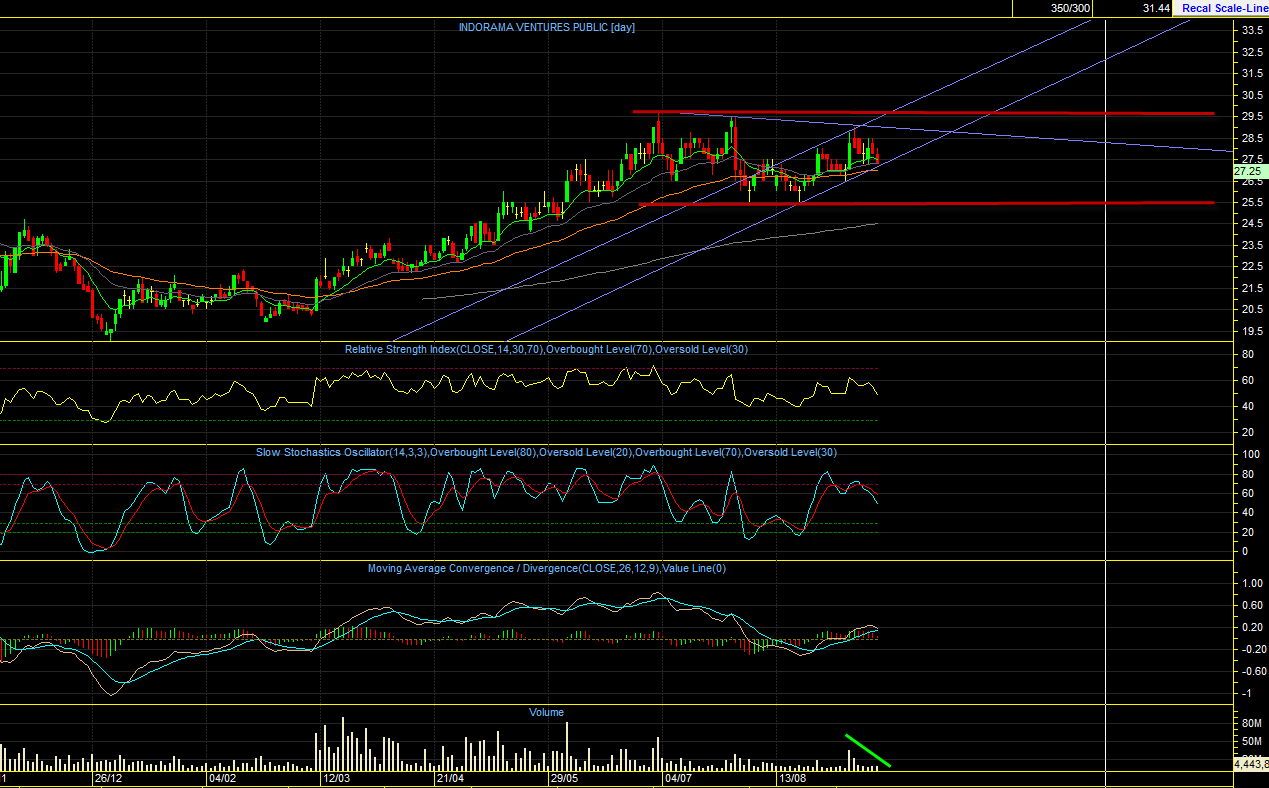Click the 50M volume axis label
1269x788 pixels.
tap(1251, 741)
